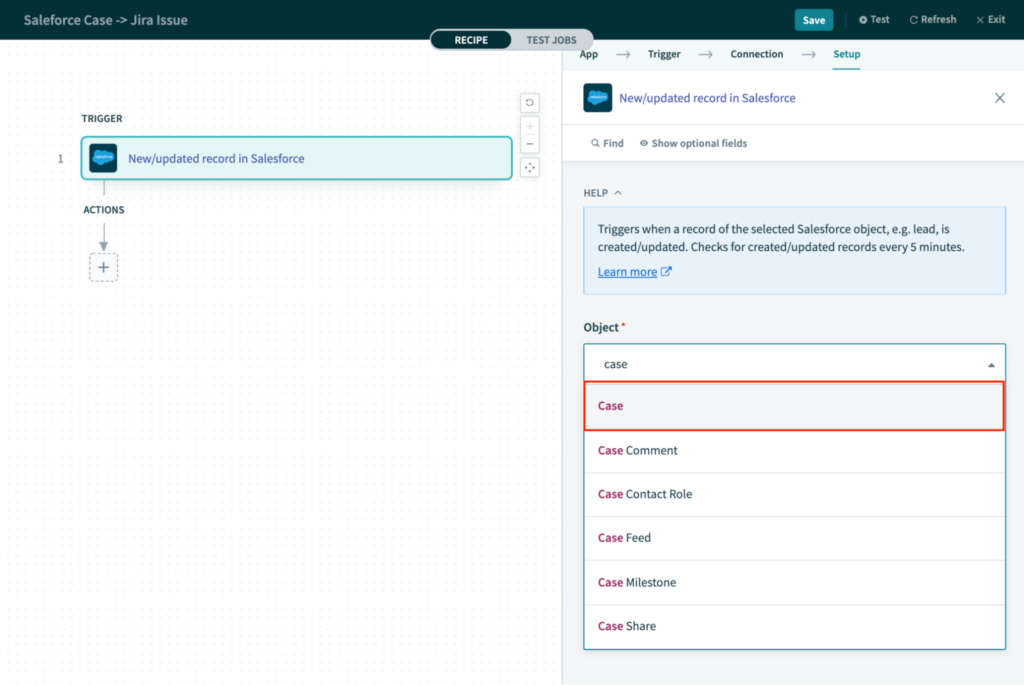Select Case from the Object dropdown list
The height and width of the screenshot is (685, 1024).
click(793, 406)
